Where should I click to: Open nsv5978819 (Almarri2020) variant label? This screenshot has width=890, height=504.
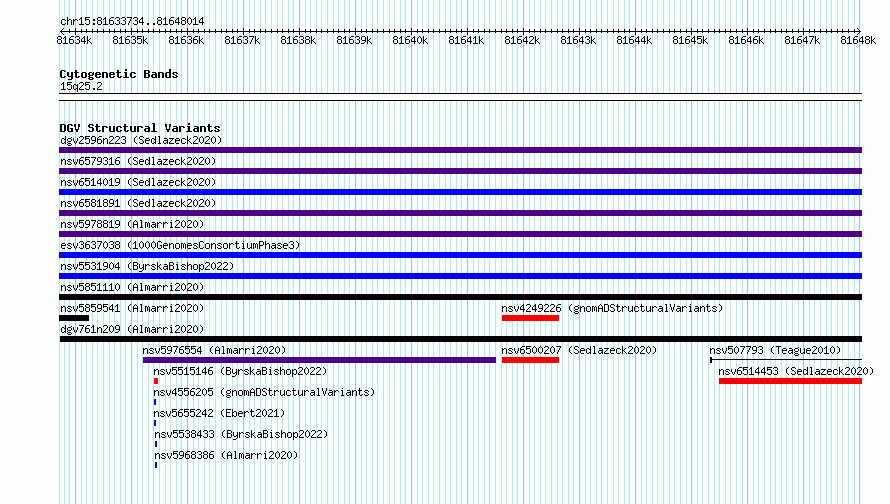132,224
